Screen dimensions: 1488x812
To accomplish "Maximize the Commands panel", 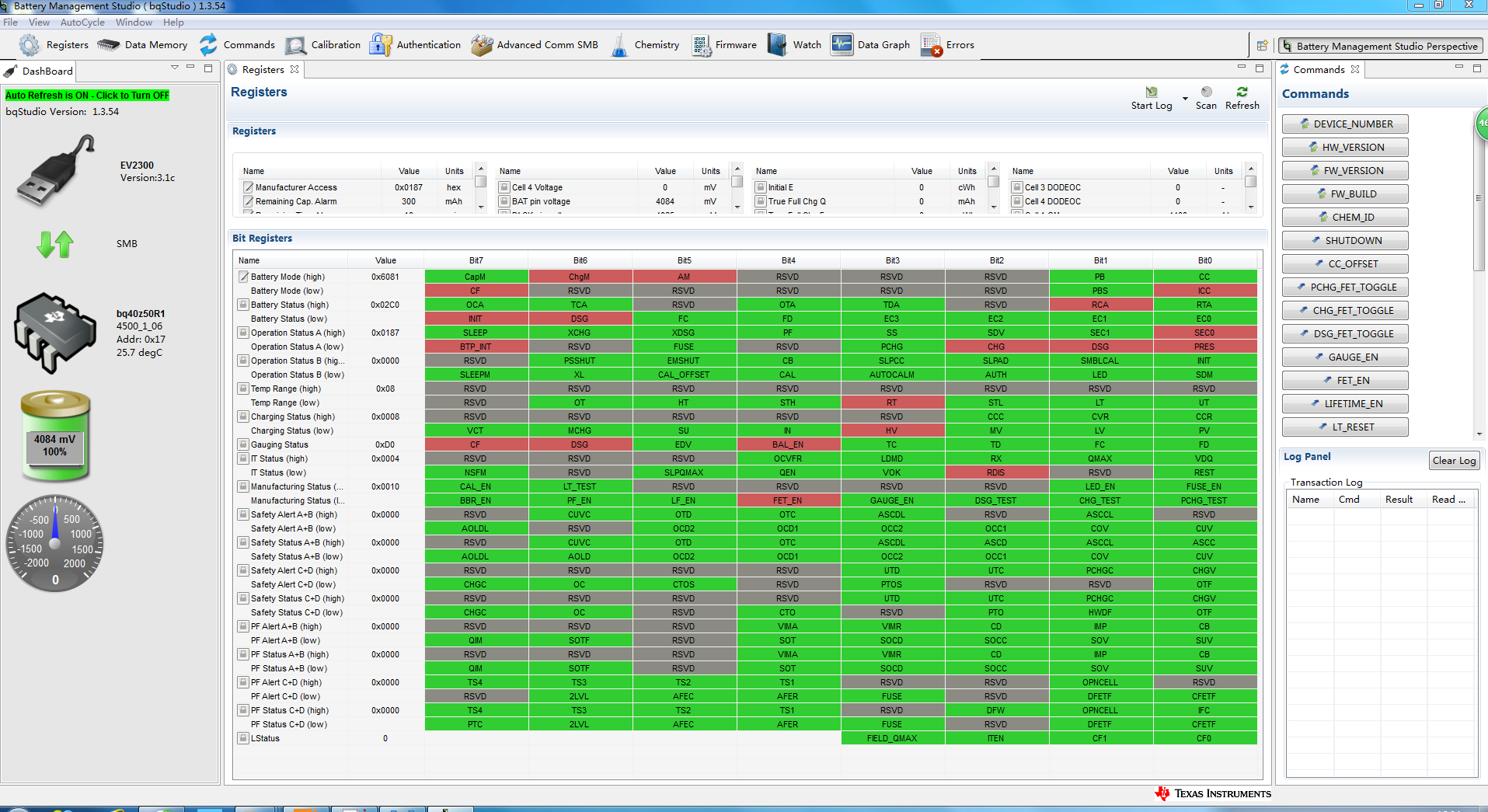I will click(1477, 68).
